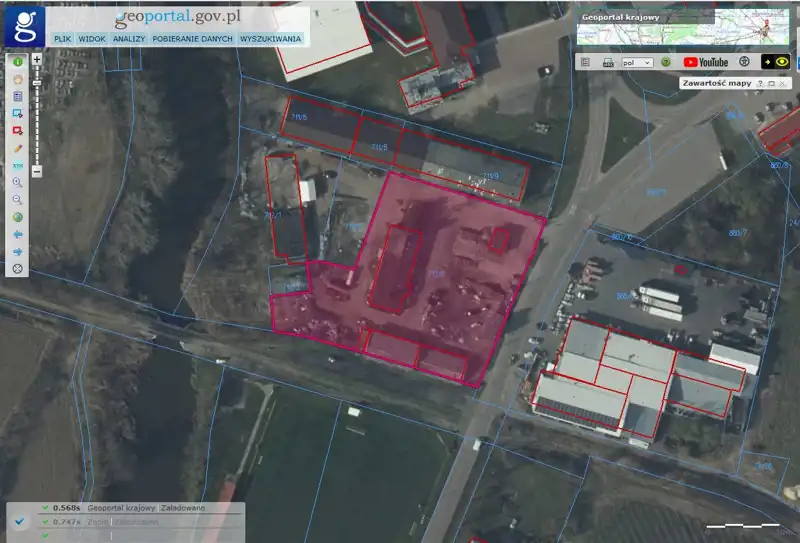The width and height of the screenshot is (800, 543).
Task: Go to next map view arrow
Action: tap(17, 251)
